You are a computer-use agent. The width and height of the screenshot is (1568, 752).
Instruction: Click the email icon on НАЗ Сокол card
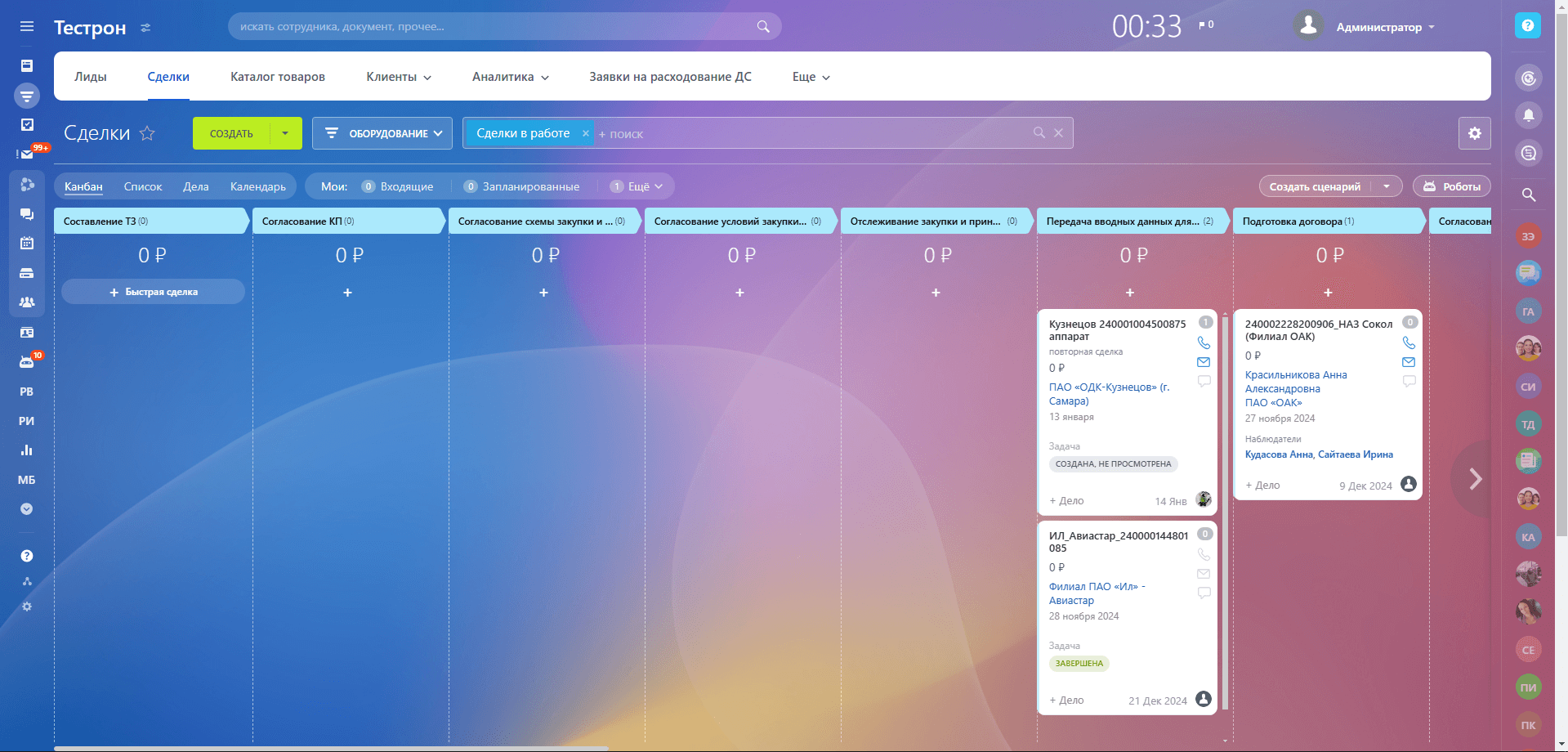(x=1409, y=362)
